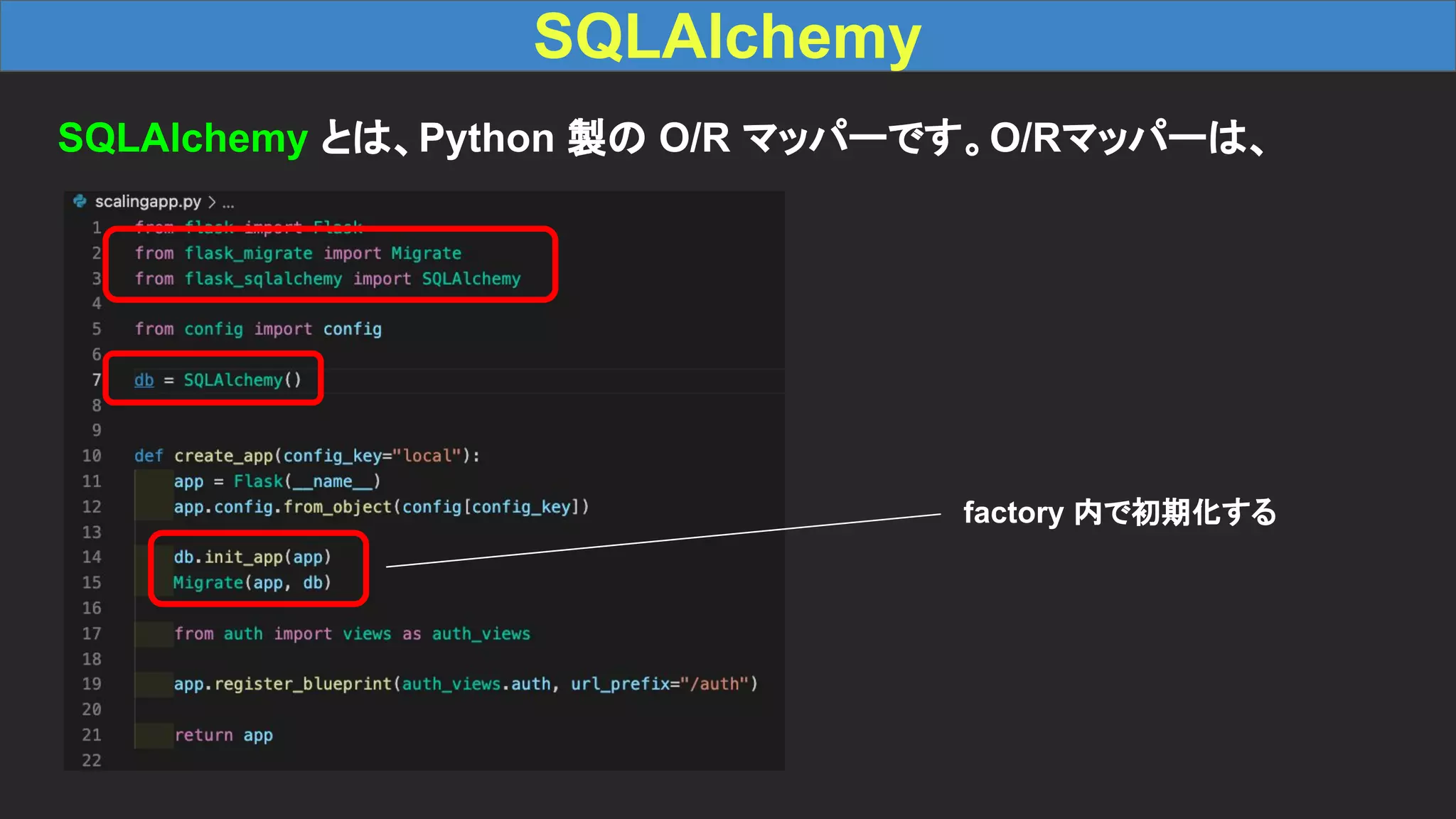Click the scalingapp.py breadcrumb filename
1456x819 pixels.
[148, 202]
